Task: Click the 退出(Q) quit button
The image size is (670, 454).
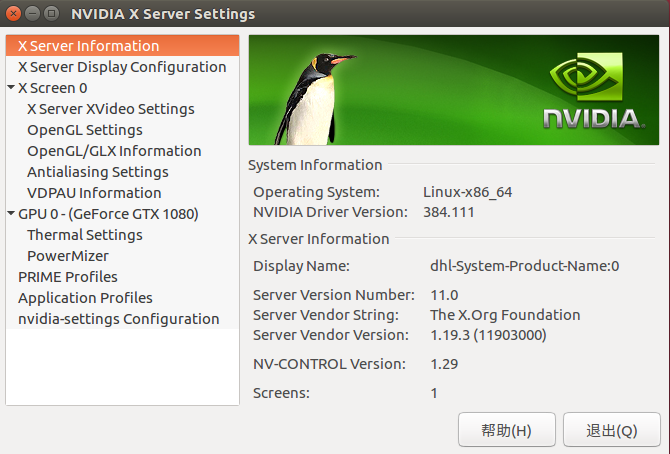Action: (612, 430)
